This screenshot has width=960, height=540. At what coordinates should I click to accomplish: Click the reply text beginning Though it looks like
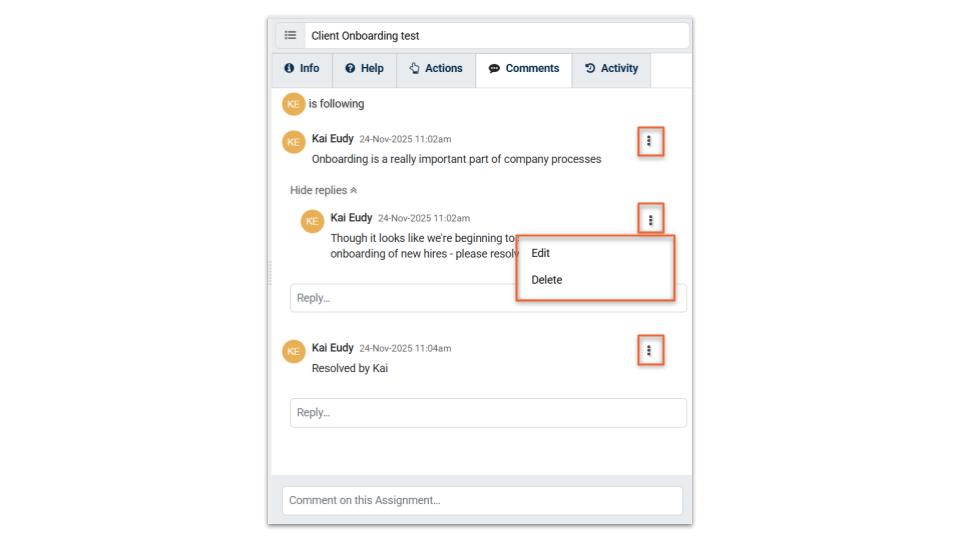coord(424,246)
